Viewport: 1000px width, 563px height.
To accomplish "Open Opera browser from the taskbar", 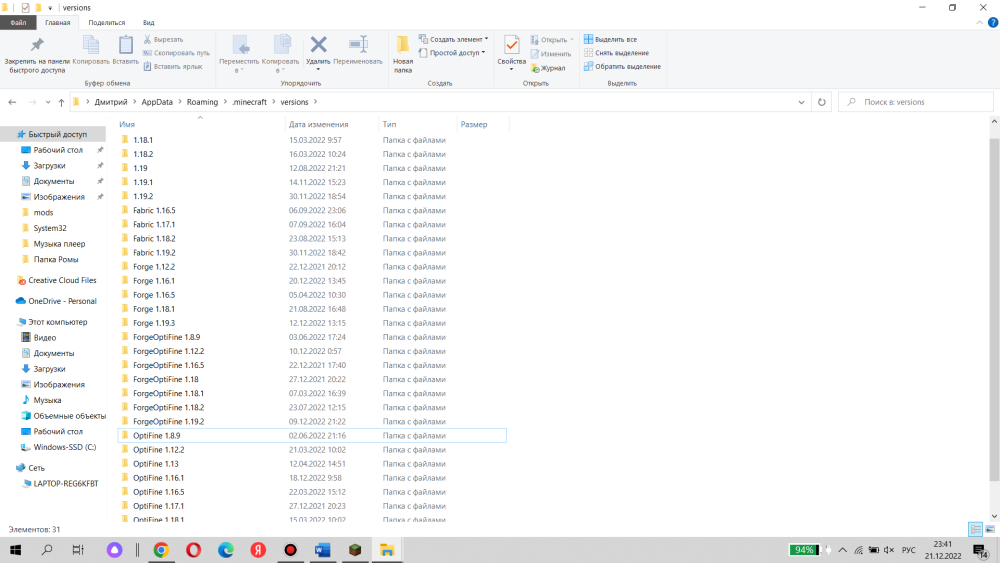I will click(193, 550).
